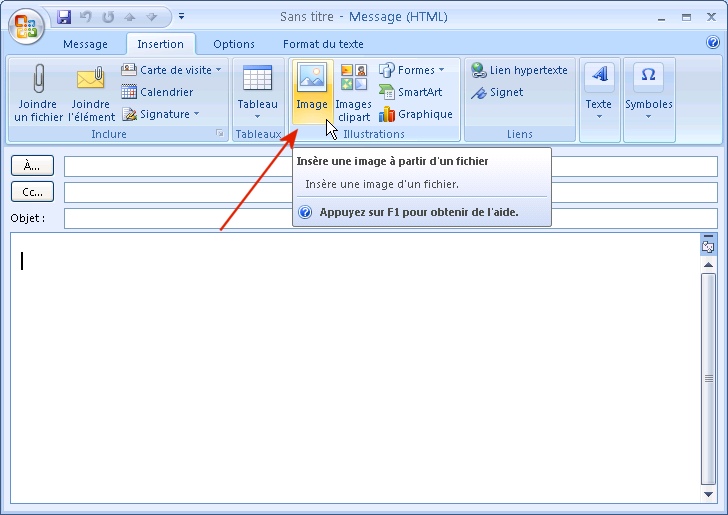This screenshot has height=515, width=728.
Task: Switch to the Message tab
Action: click(x=85, y=44)
